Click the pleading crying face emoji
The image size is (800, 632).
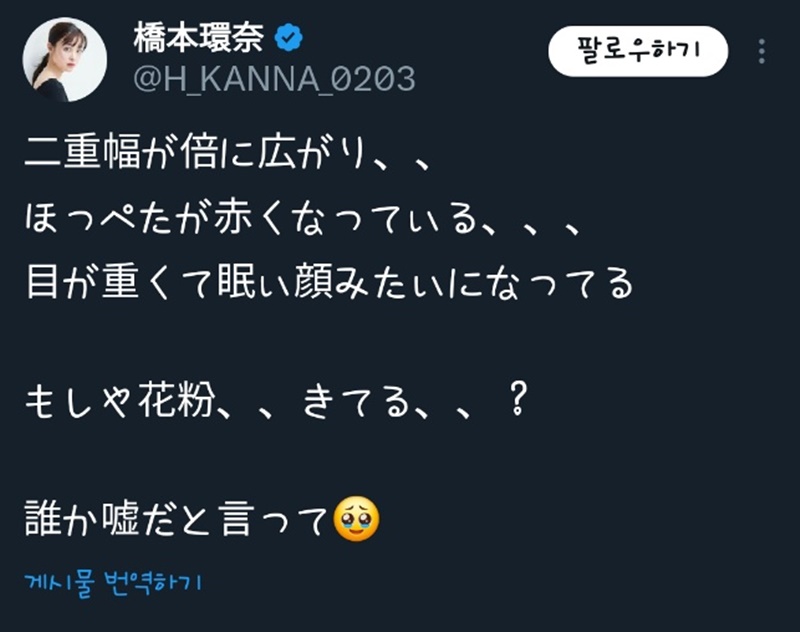pyautogui.click(x=356, y=518)
